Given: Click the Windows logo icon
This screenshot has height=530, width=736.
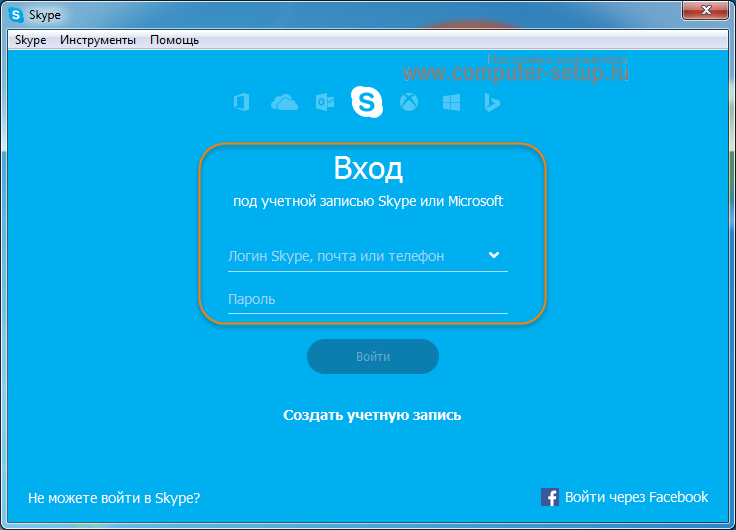Looking at the screenshot, I should pyautogui.click(x=452, y=102).
